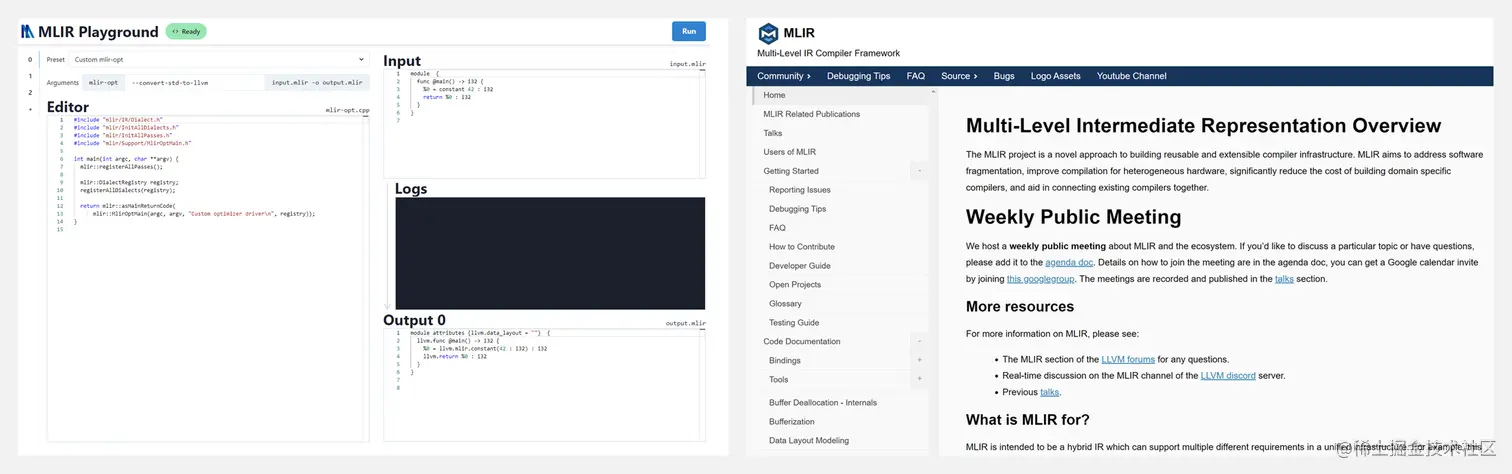Screen dimensions: 1512x474
Task: Open the LLVM discord link
Action: pos(1228,376)
